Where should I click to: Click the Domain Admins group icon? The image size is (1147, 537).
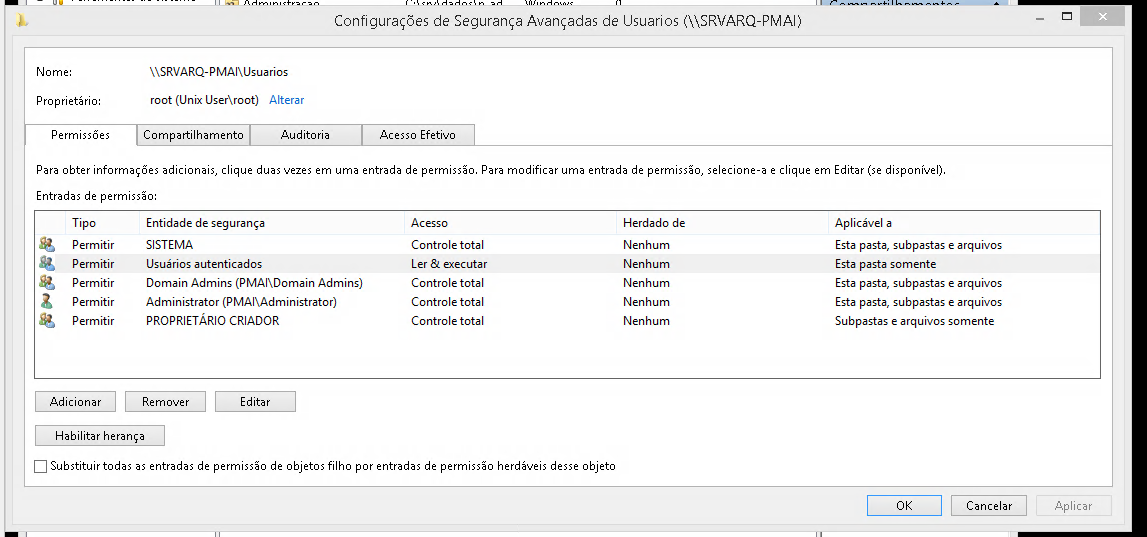(x=47, y=283)
